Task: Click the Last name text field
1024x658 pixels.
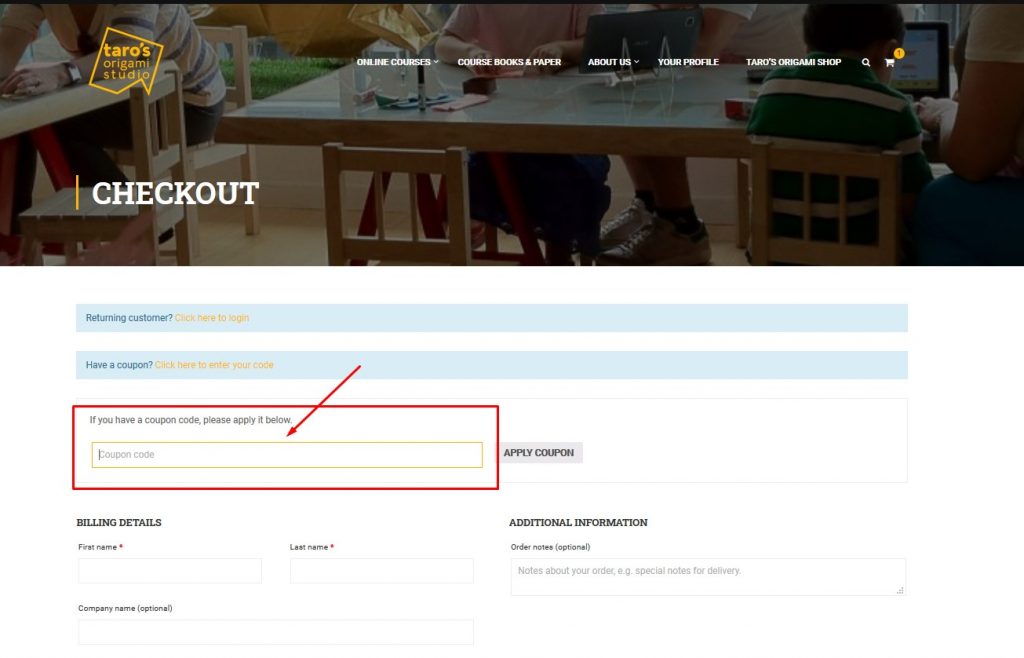Action: (x=381, y=571)
